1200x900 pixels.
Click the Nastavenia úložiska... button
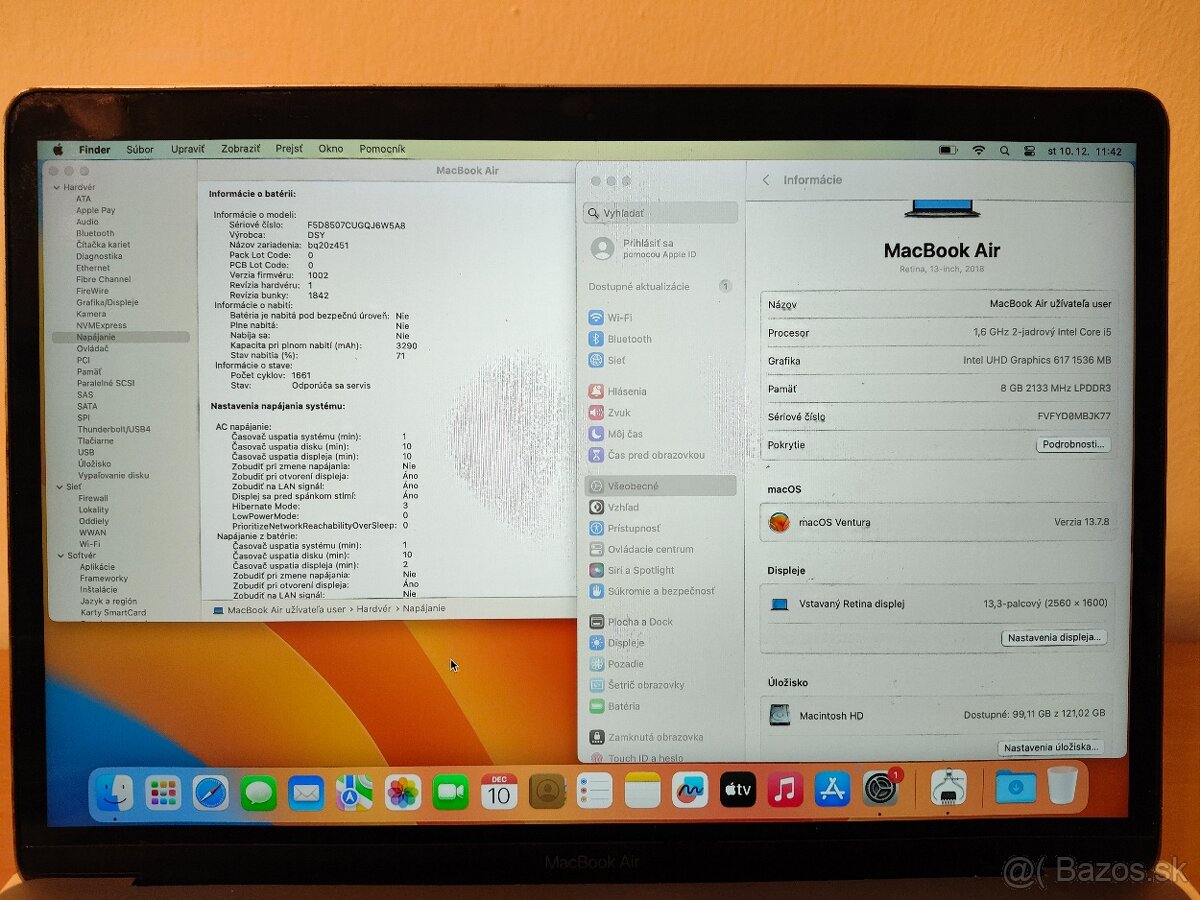click(1053, 747)
